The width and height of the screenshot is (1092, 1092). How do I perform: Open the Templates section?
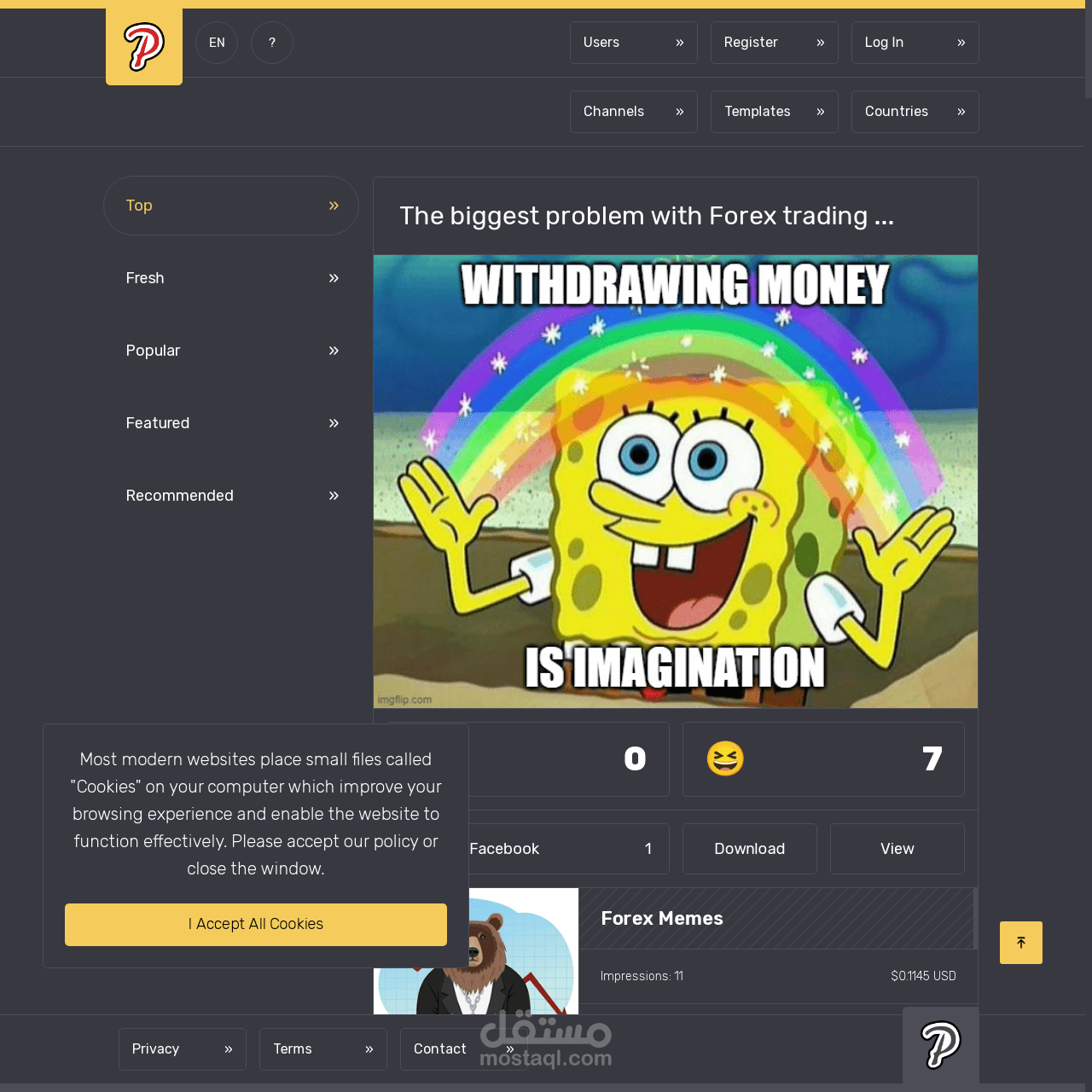[x=775, y=112]
